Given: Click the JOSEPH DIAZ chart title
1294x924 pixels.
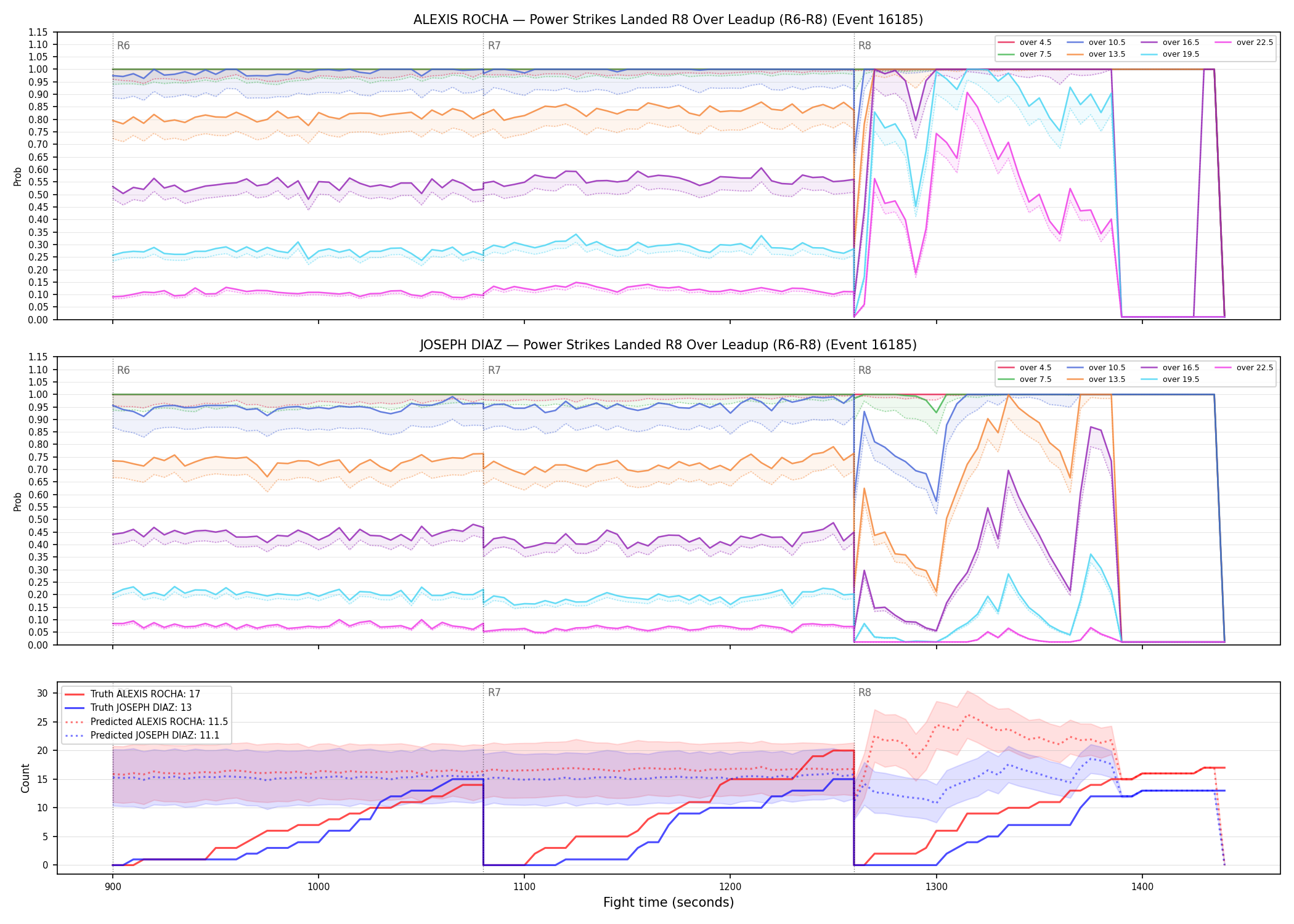Looking at the screenshot, I should (x=668, y=345).
